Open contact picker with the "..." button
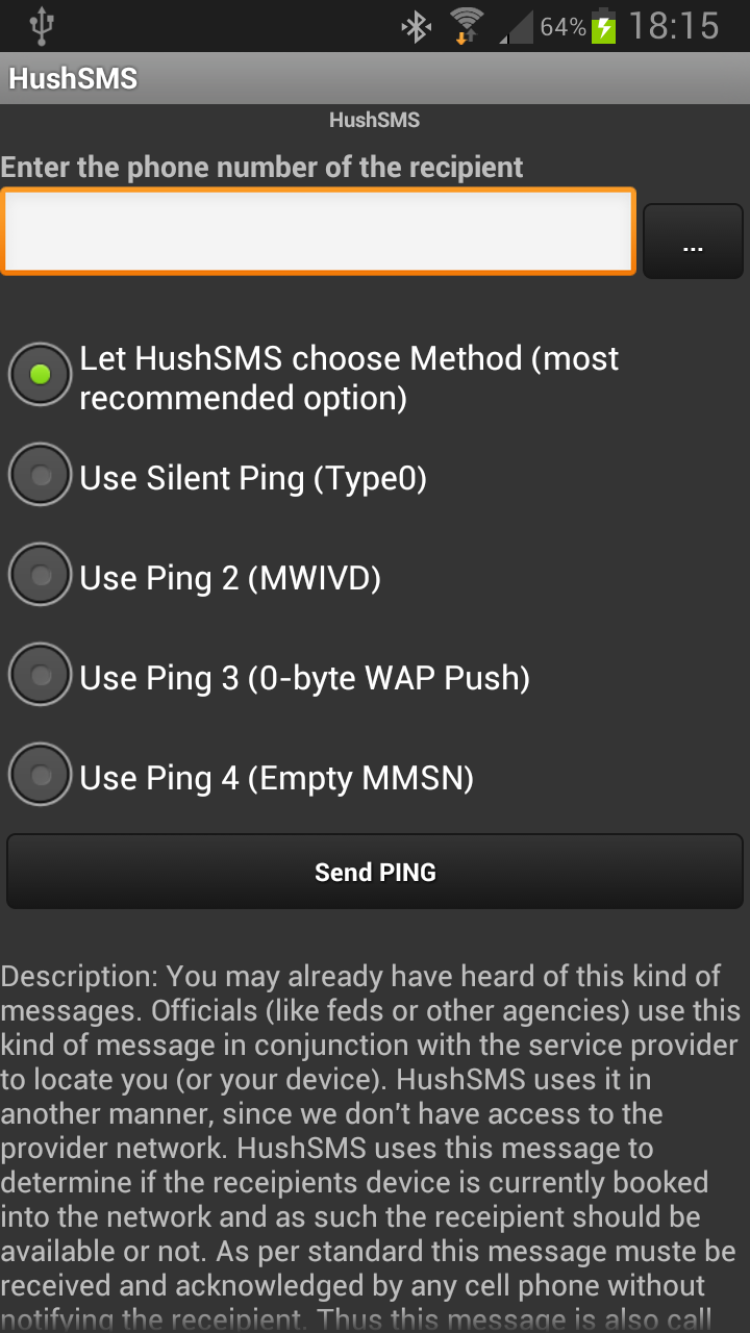The height and width of the screenshot is (1333, 750). (692, 241)
